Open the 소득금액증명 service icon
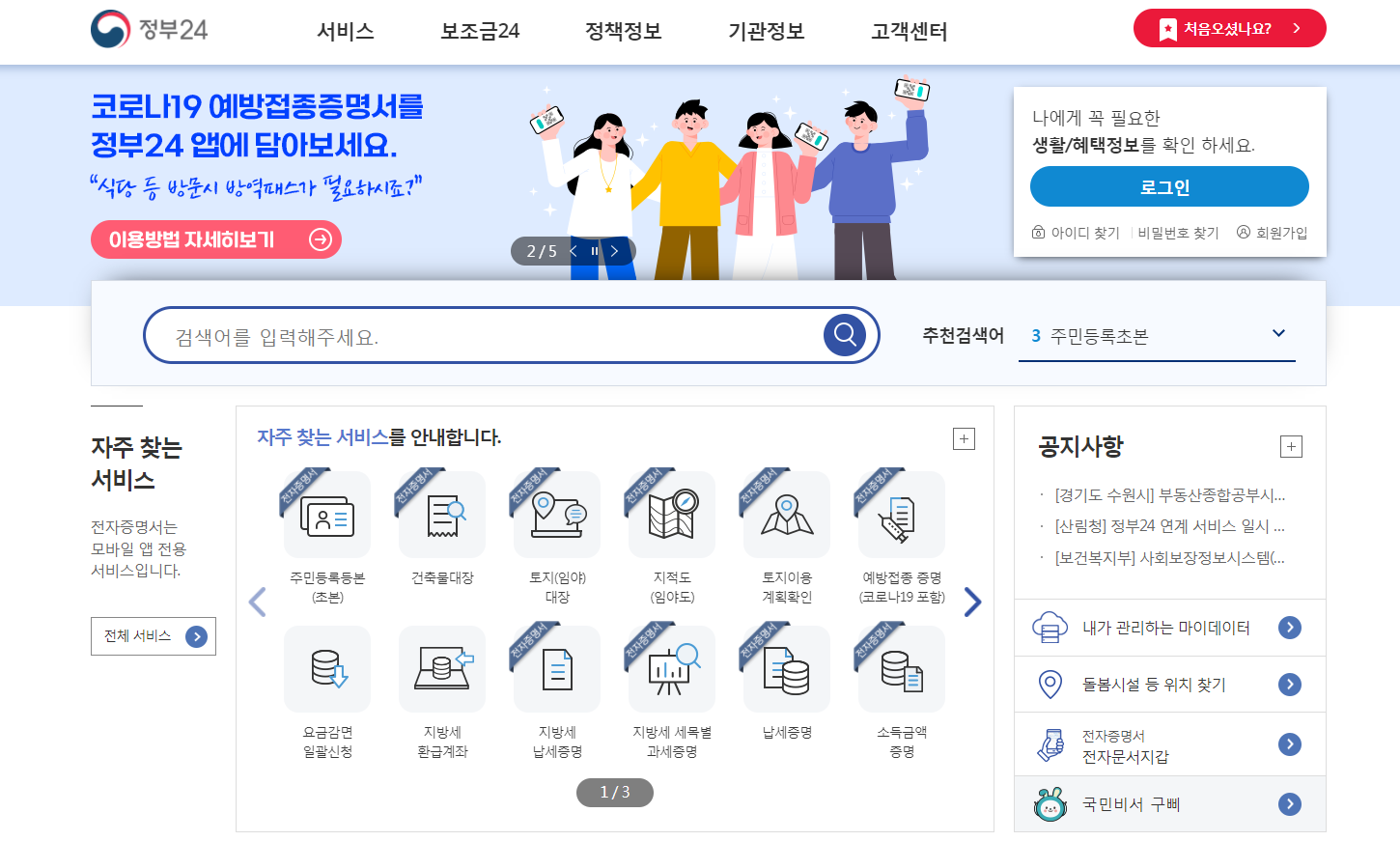 [x=902, y=669]
